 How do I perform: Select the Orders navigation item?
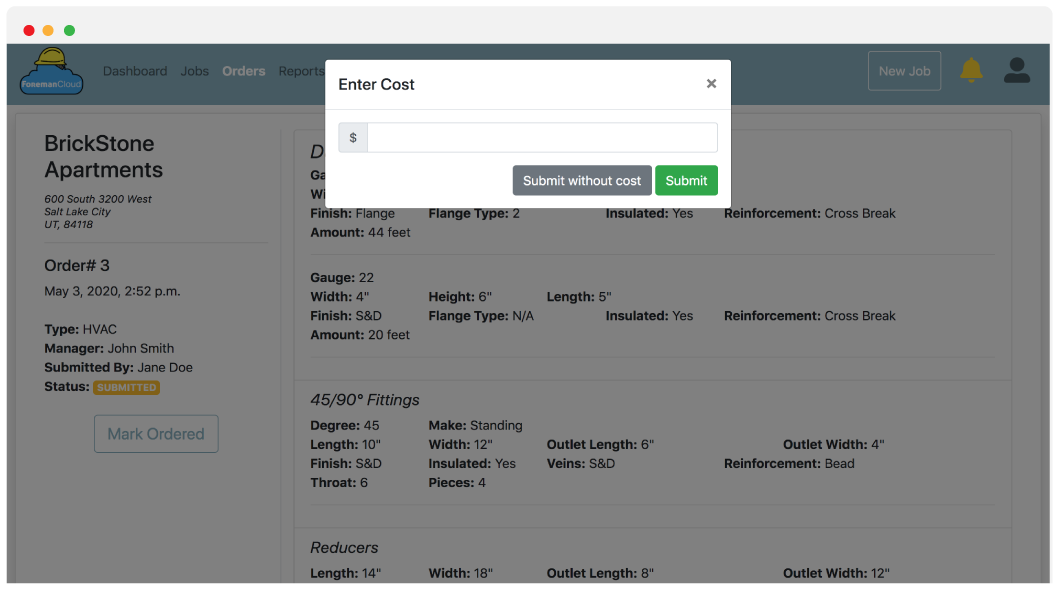coord(244,71)
